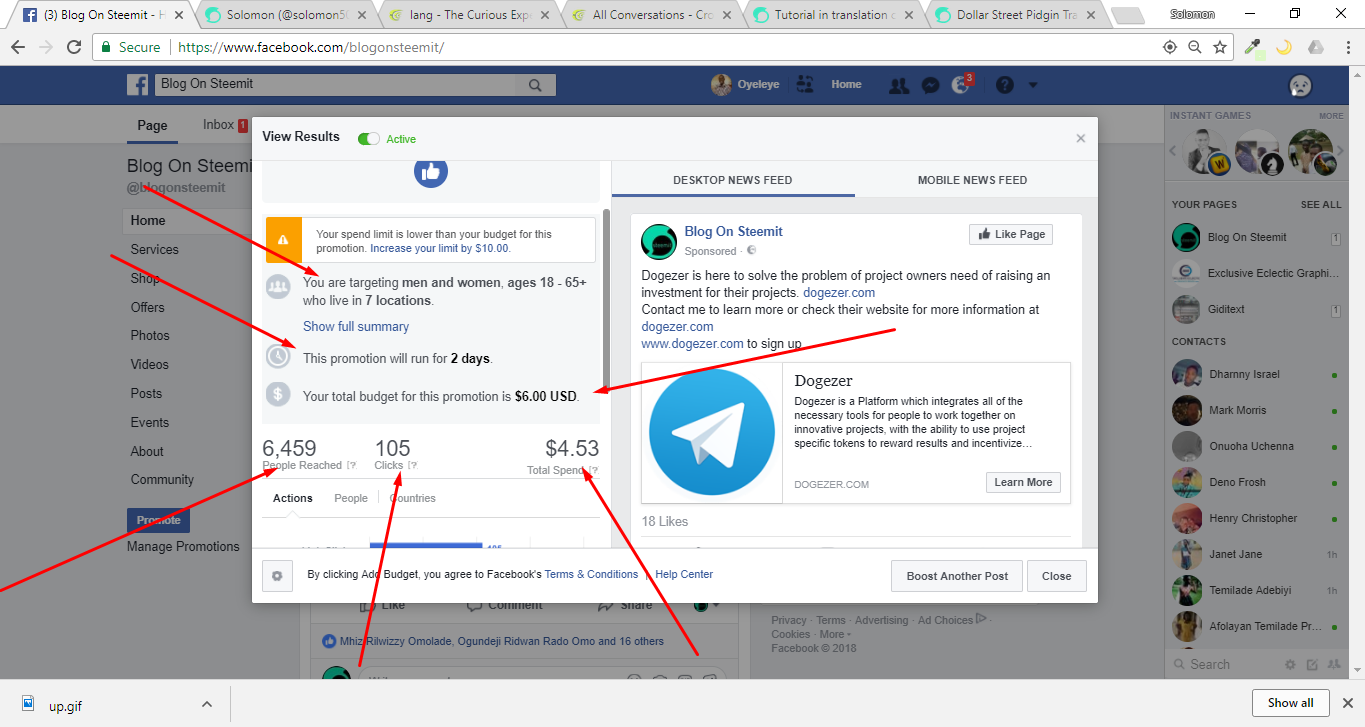Screen dimensions: 1365x727
Task: Open chat with Dhamny Israel
Action: 1244,374
